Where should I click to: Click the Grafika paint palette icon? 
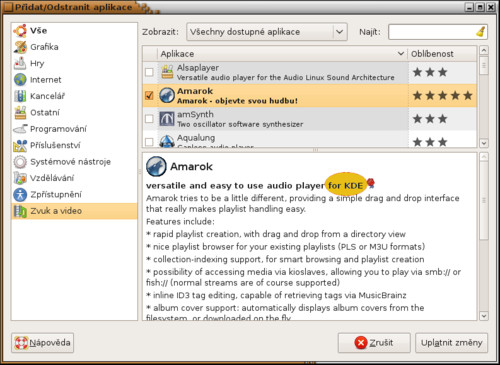[x=20, y=47]
